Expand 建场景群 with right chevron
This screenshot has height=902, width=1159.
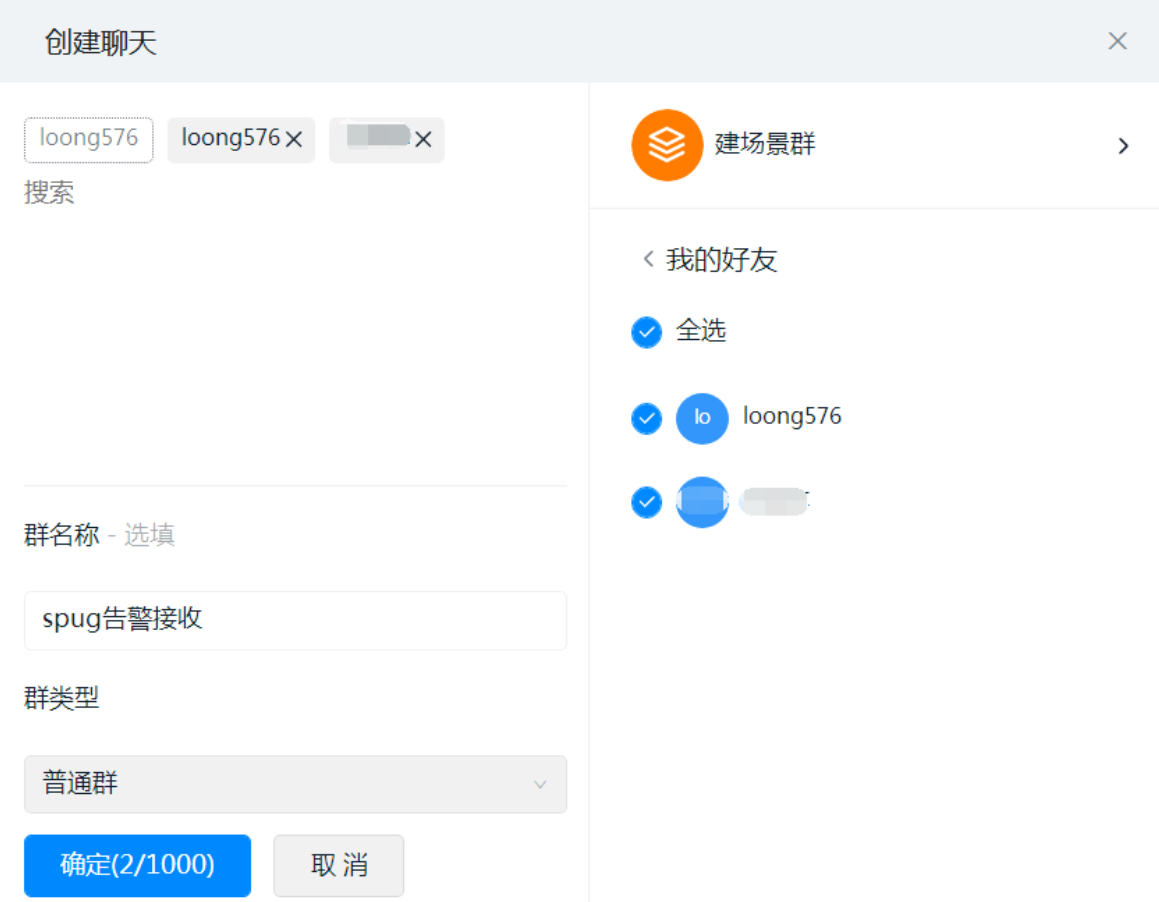click(1123, 146)
